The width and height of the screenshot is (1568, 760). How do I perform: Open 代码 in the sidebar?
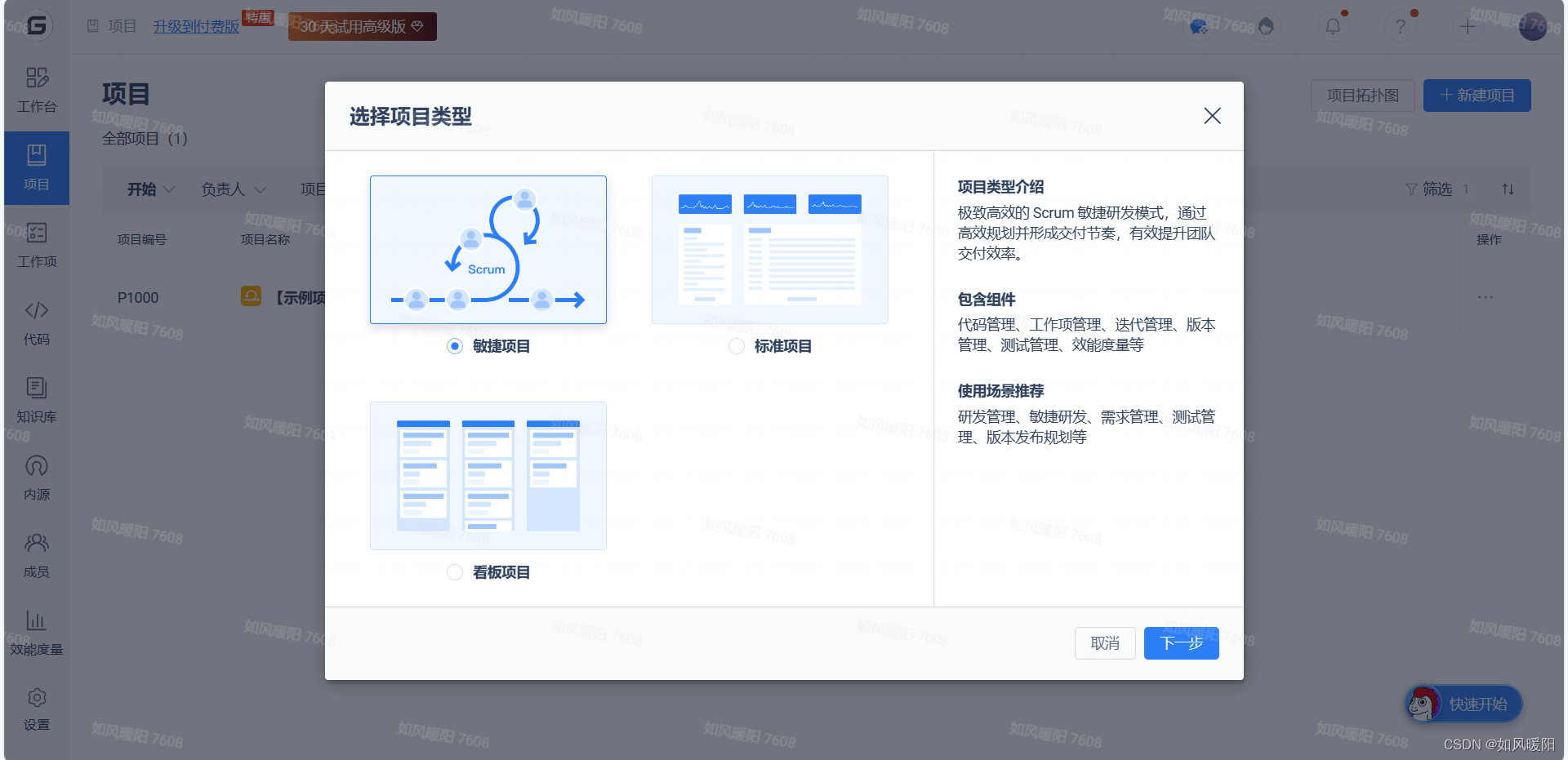[37, 323]
